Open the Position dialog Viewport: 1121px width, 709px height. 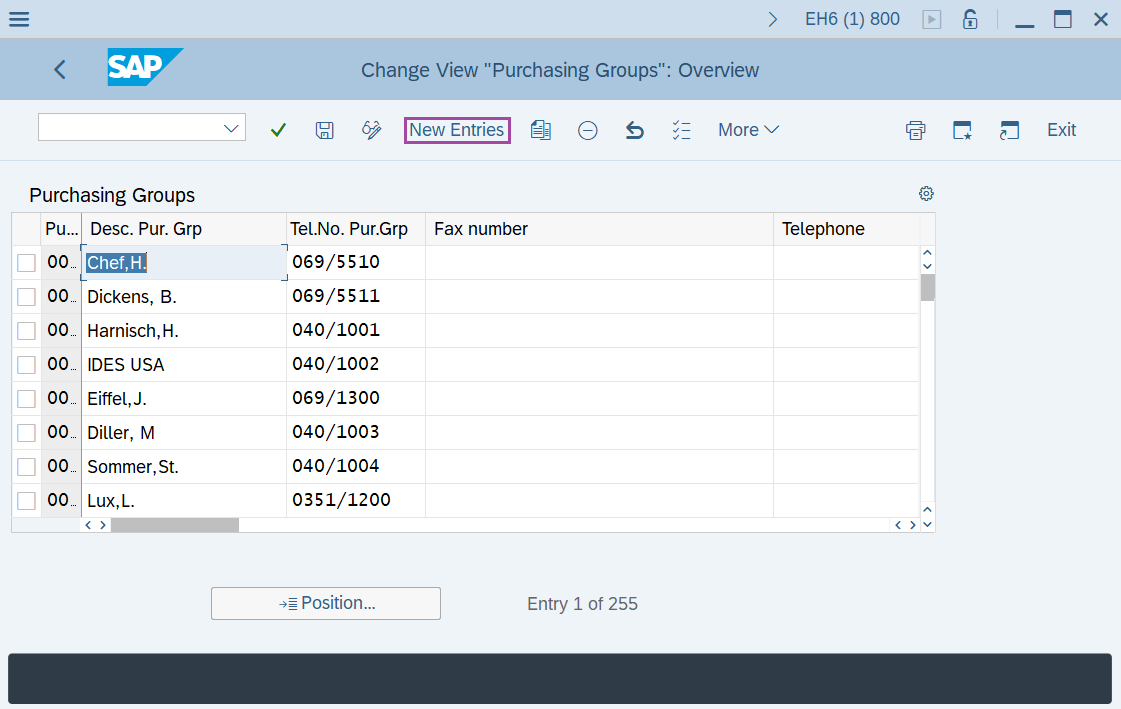pos(326,603)
